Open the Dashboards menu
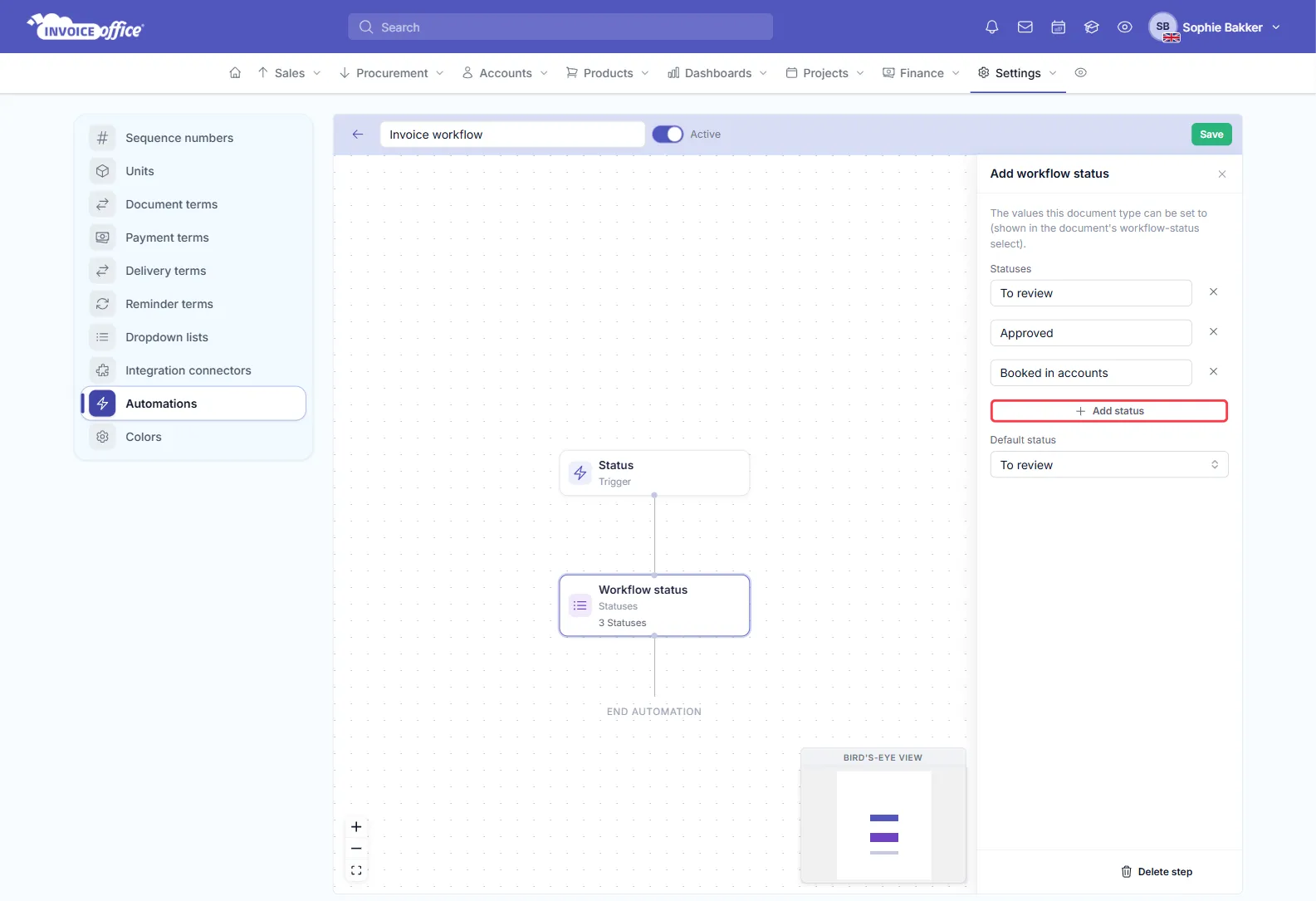This screenshot has width=1316, height=901. coord(717,73)
